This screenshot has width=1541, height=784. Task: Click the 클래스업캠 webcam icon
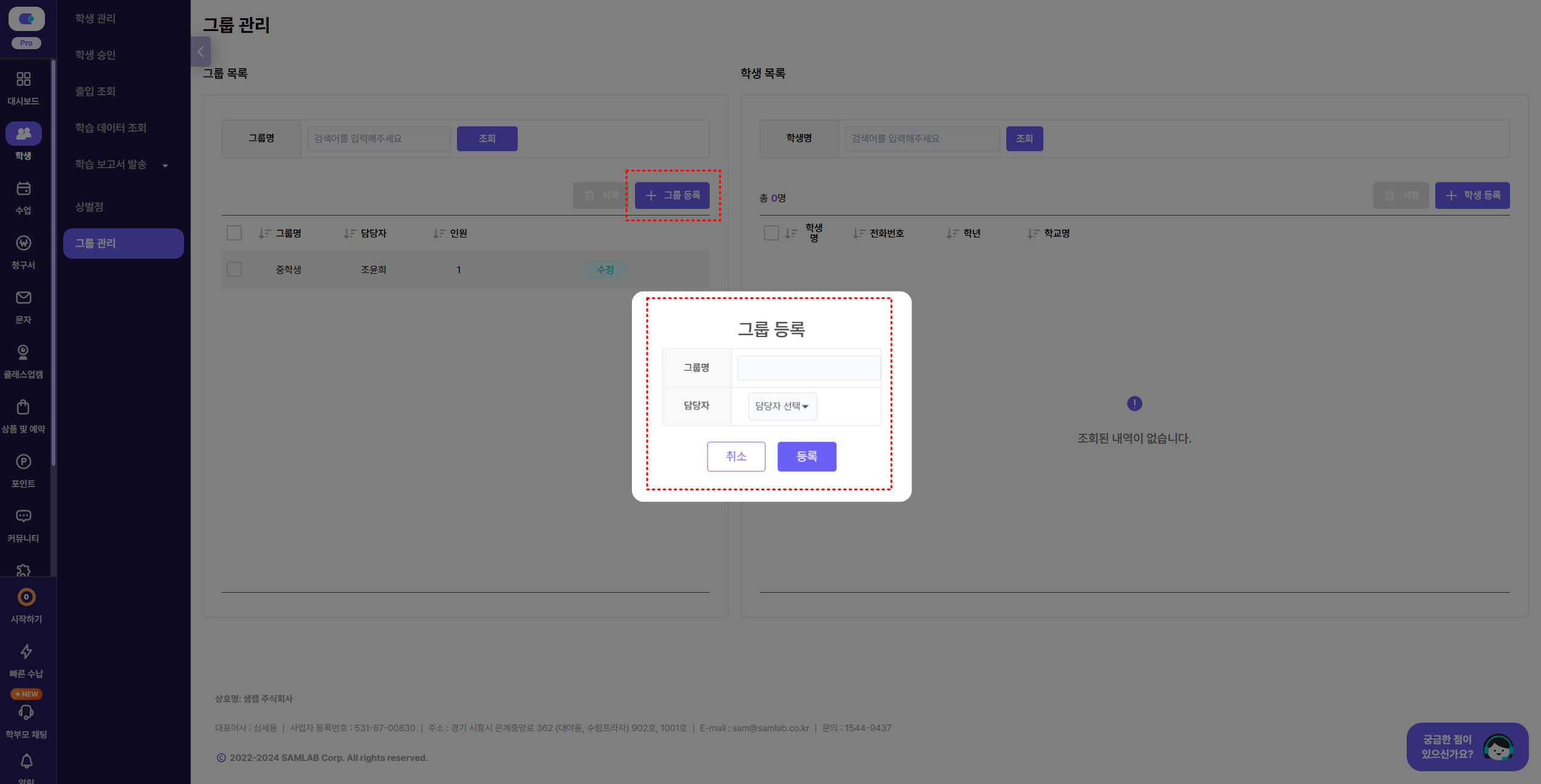[x=23, y=353]
